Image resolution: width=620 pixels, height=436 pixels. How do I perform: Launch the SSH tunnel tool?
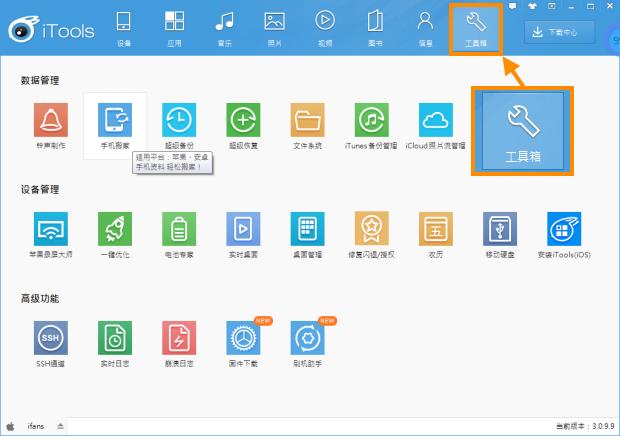51,338
